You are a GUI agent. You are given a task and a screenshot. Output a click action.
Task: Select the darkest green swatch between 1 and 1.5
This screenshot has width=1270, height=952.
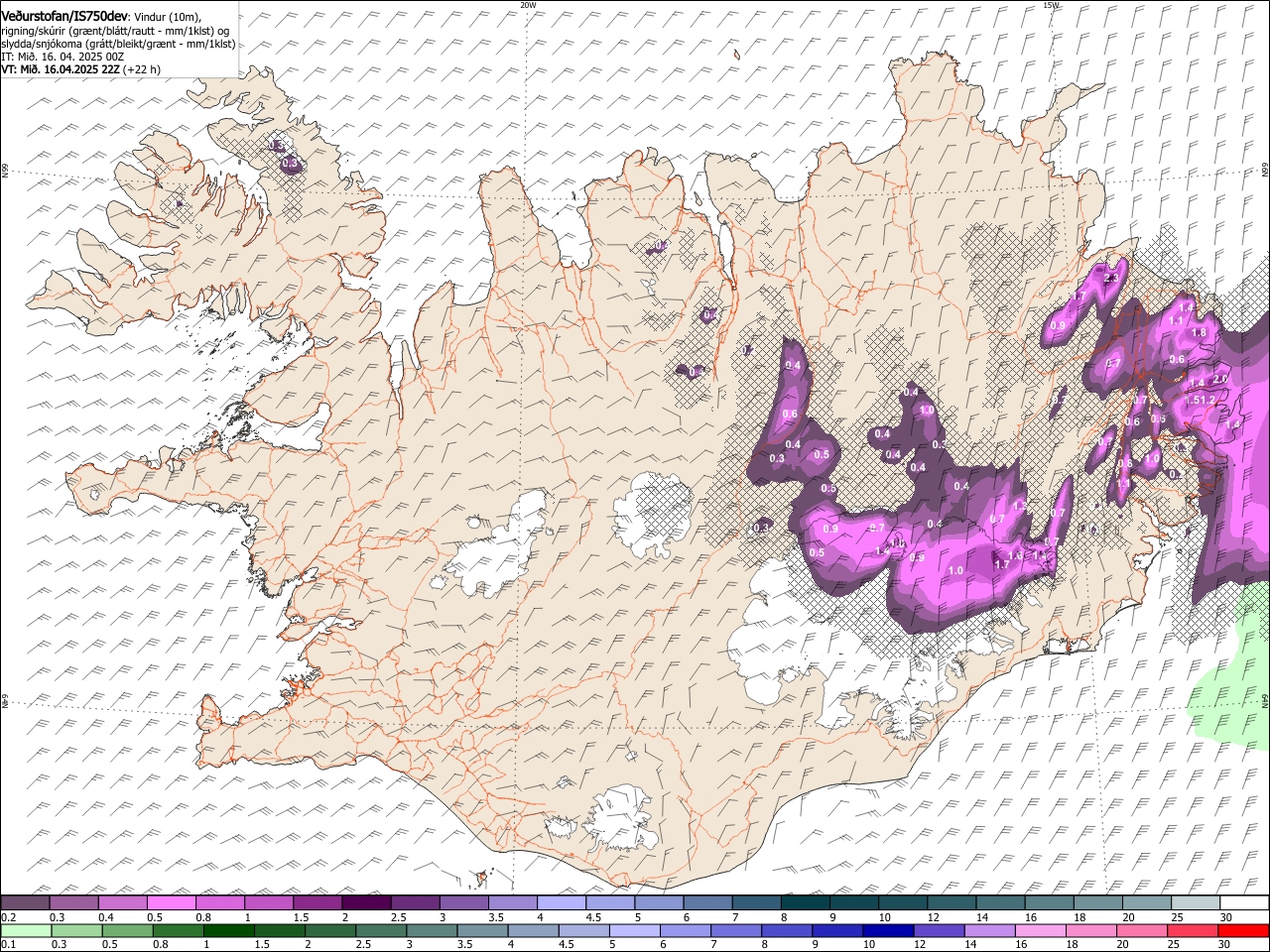(228, 930)
